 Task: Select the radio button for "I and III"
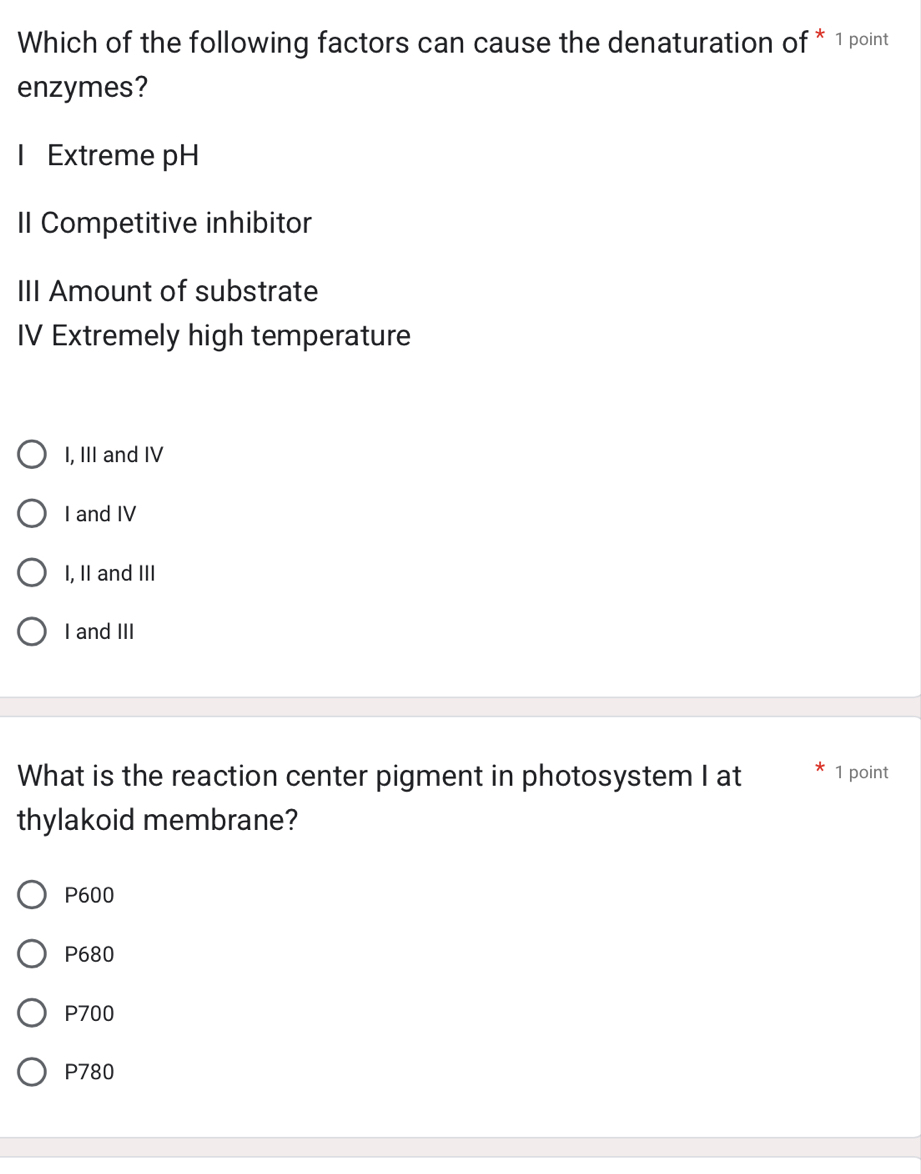click(30, 631)
